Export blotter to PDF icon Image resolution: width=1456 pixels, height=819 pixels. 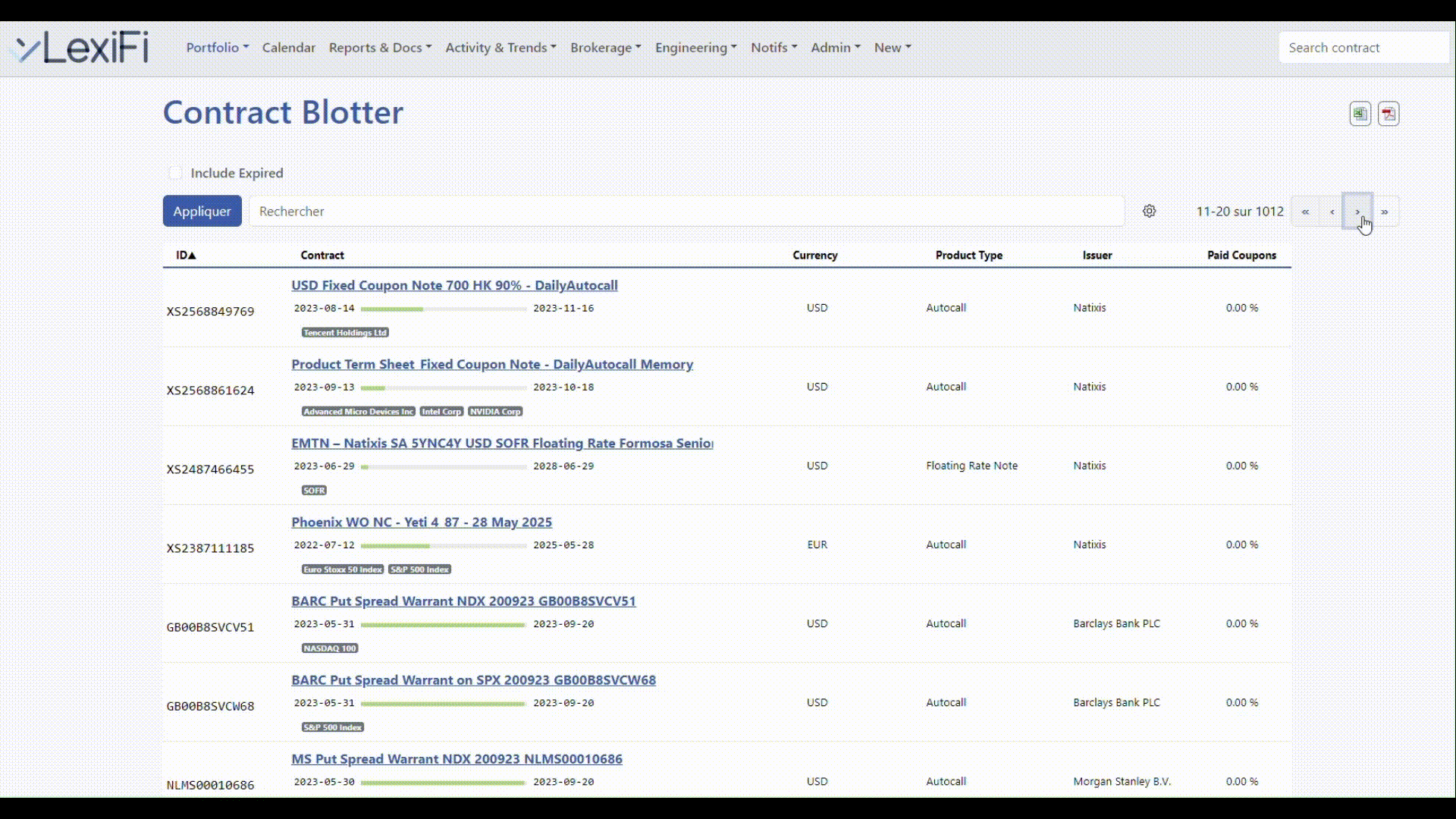tap(1389, 114)
